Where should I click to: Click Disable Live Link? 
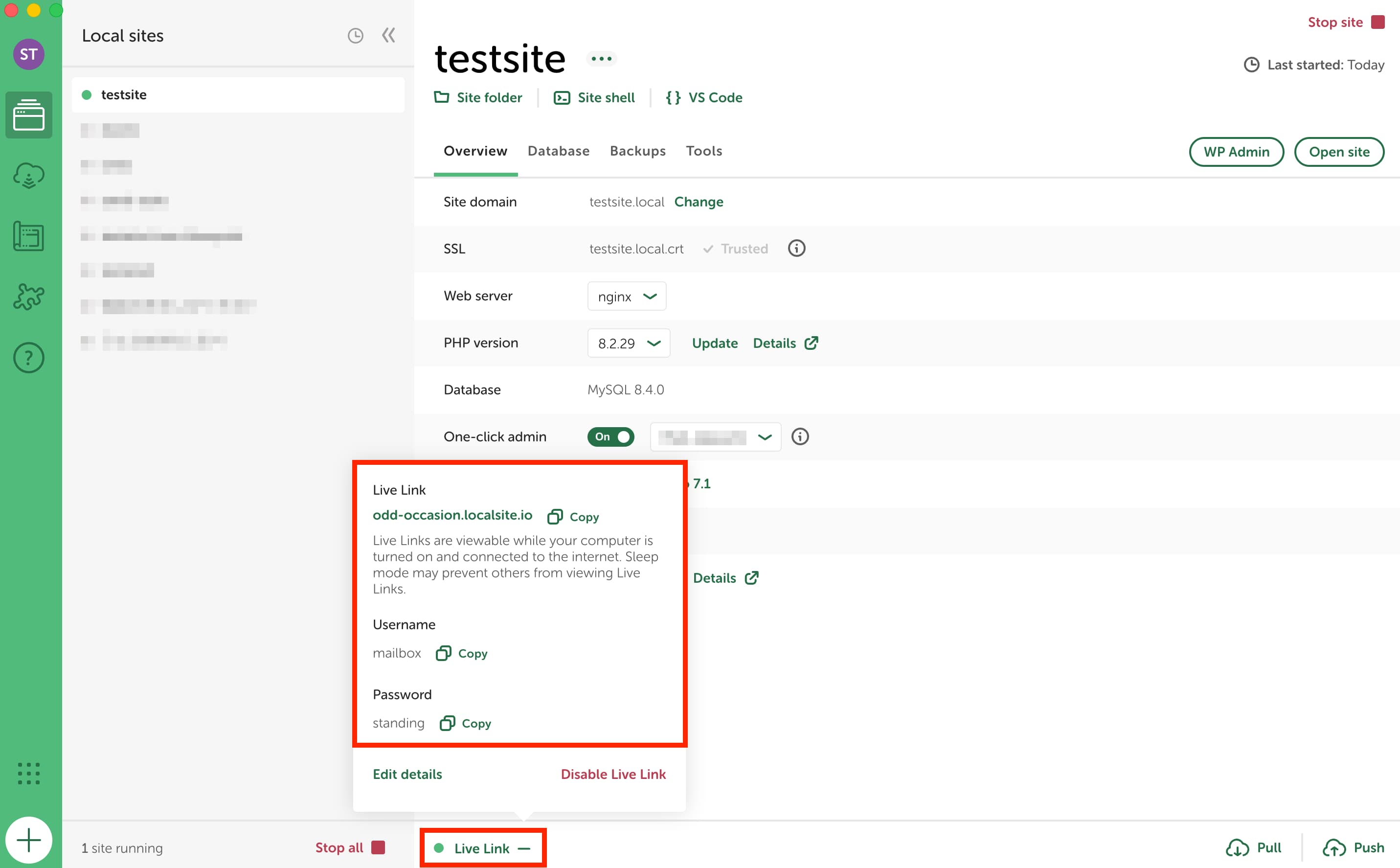click(x=613, y=774)
